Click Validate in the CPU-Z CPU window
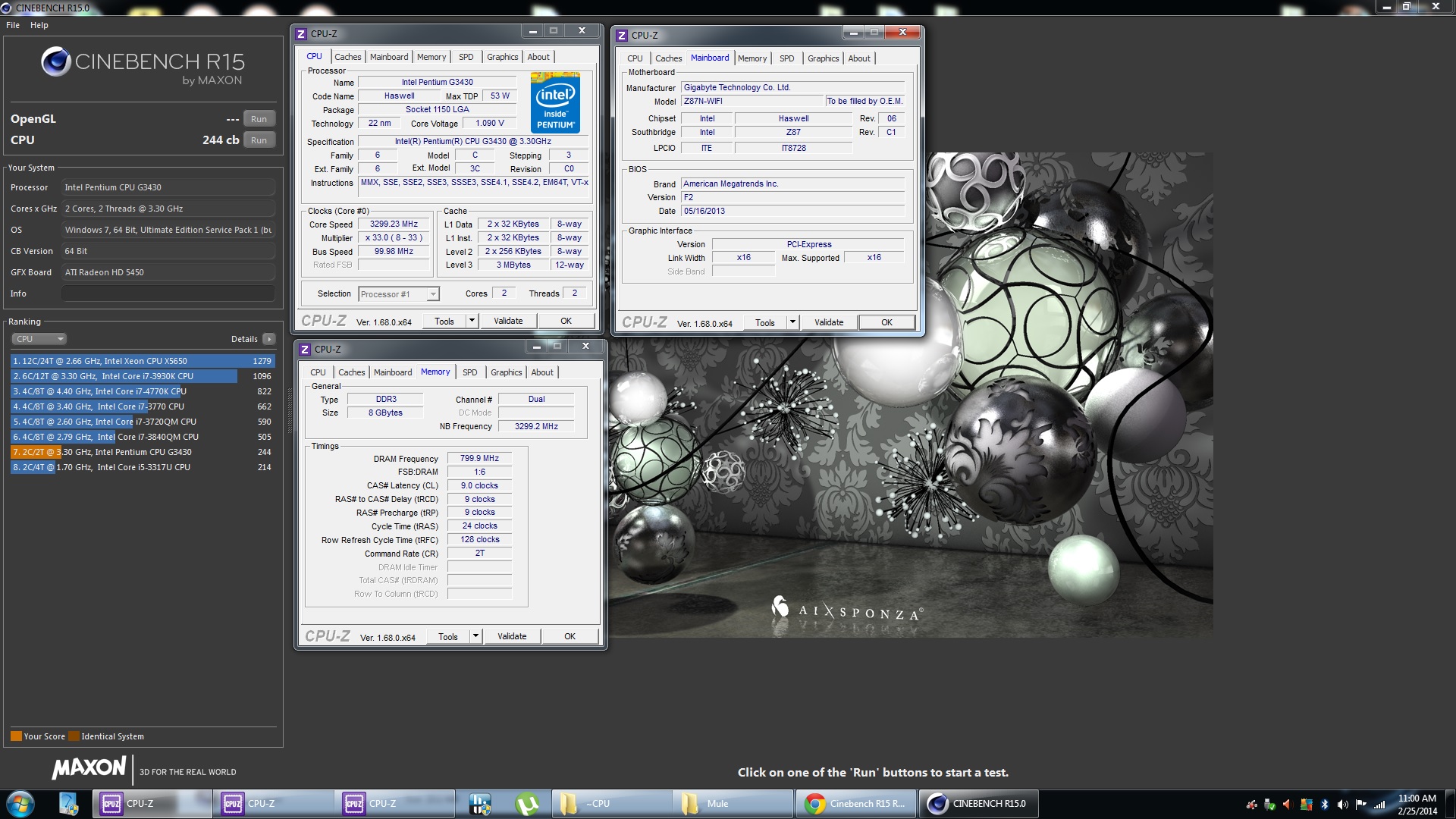The height and width of the screenshot is (819, 1456). pyautogui.click(x=508, y=321)
